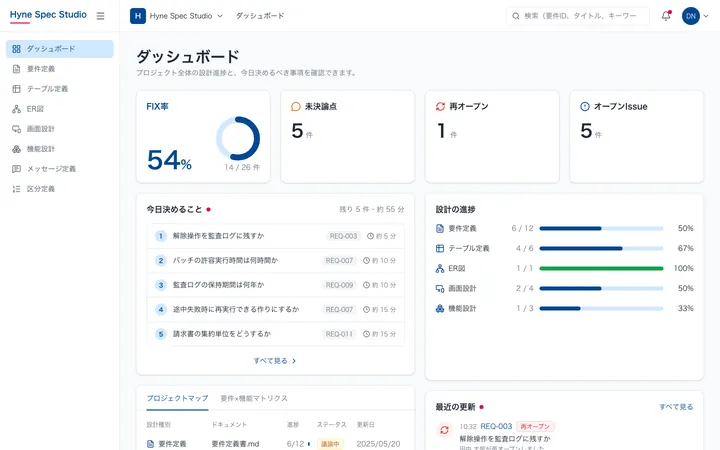The height and width of the screenshot is (450, 720).
Task: Click the 画面設計 screen icon in sidebar
Action: pyautogui.click(x=17, y=129)
